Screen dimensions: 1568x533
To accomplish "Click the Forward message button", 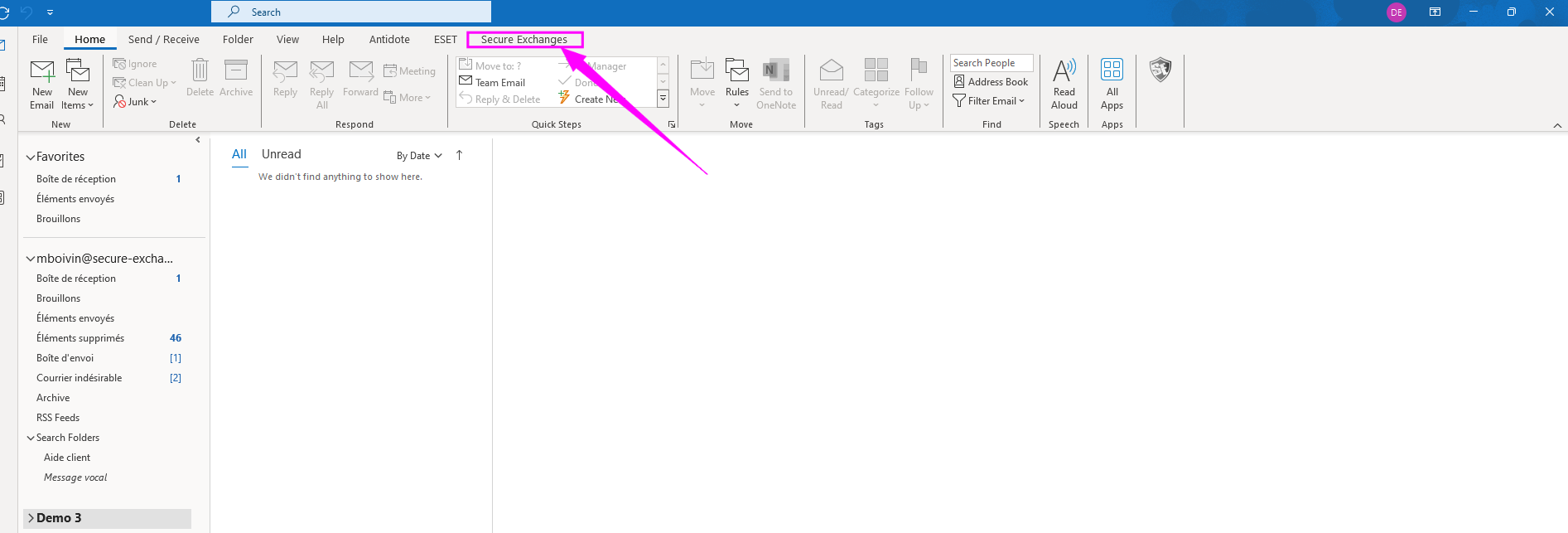I will pos(360,78).
